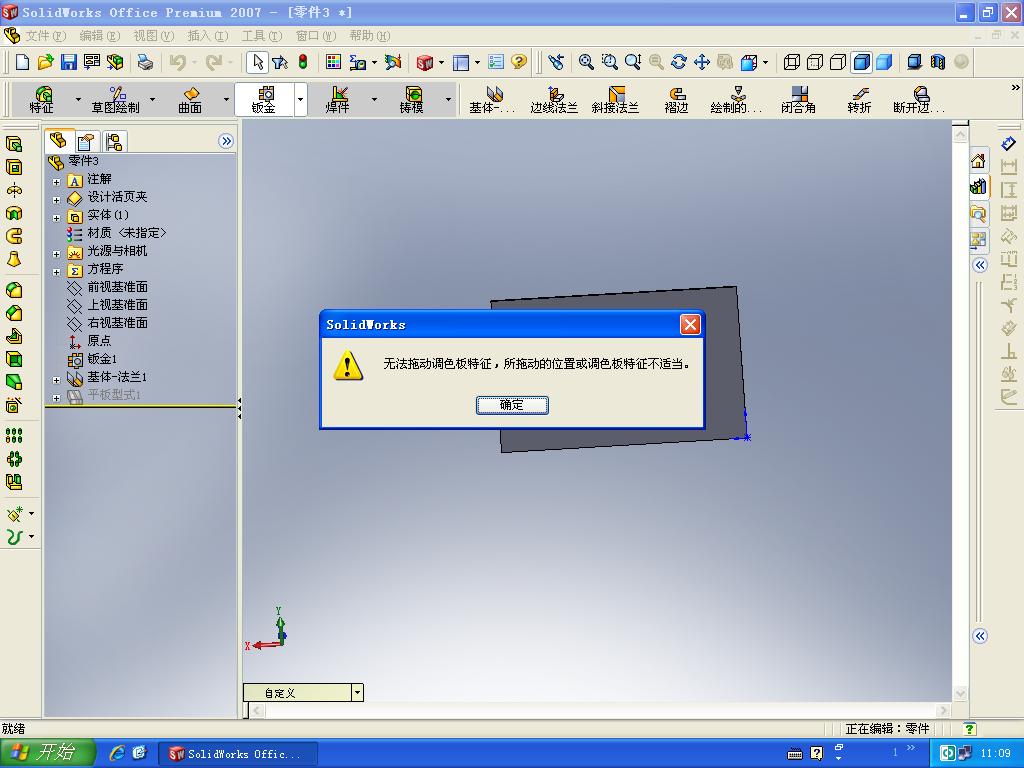Click the yellow rollback bar in feature tree
Screen dimensions: 1024x768
coord(140,407)
